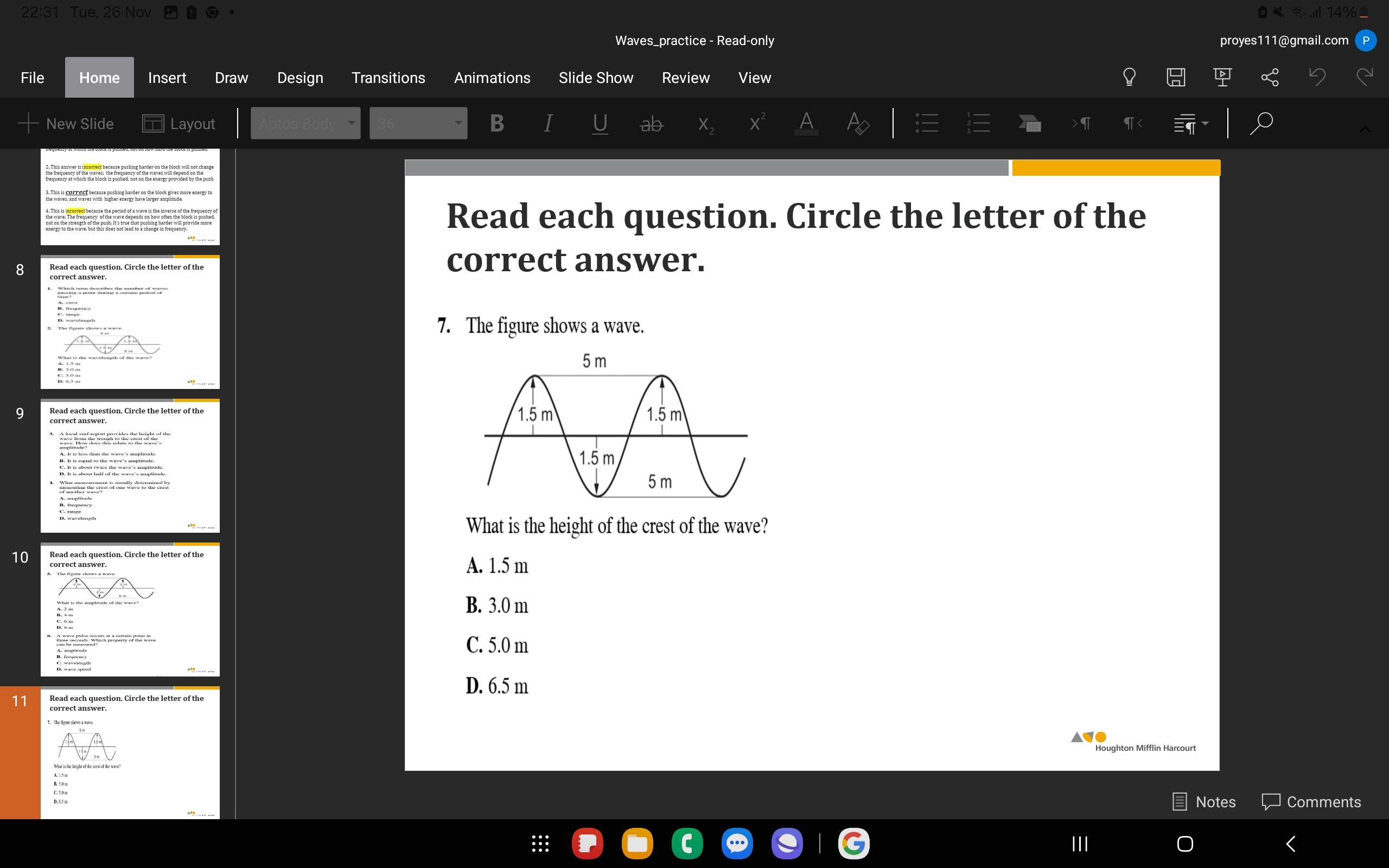This screenshot has height=868, width=1389.
Task: Click the Save disk icon
Action: [1175, 77]
